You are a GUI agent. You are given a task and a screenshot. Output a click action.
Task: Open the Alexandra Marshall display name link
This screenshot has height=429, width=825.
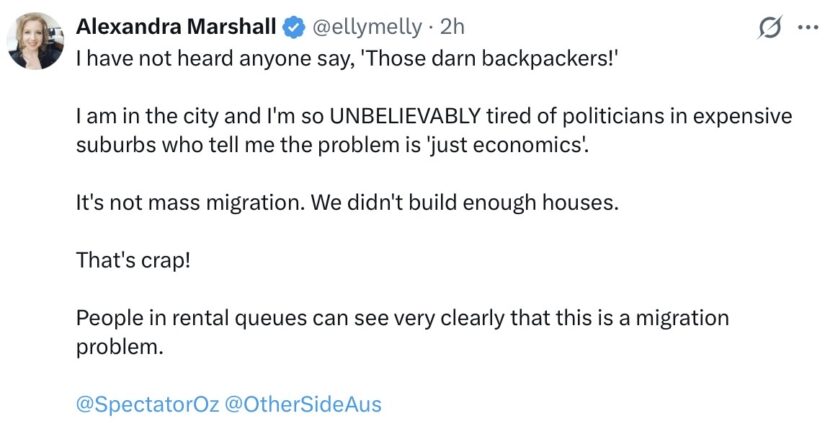(x=176, y=27)
